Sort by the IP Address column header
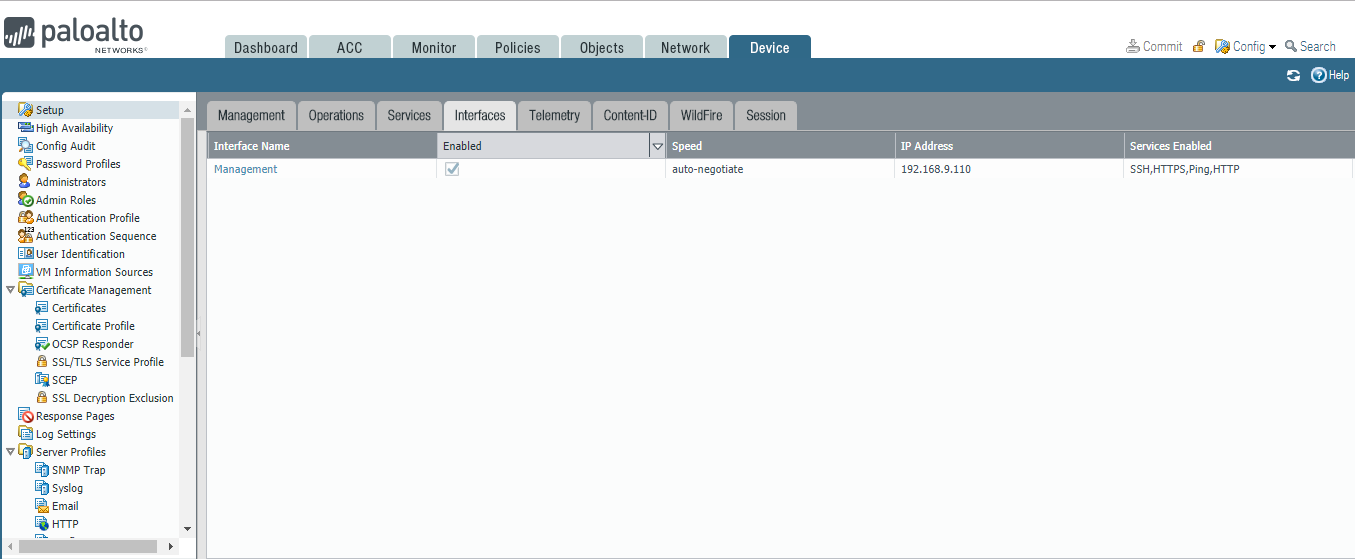Viewport: 1355px width, 559px height. pos(1009,146)
